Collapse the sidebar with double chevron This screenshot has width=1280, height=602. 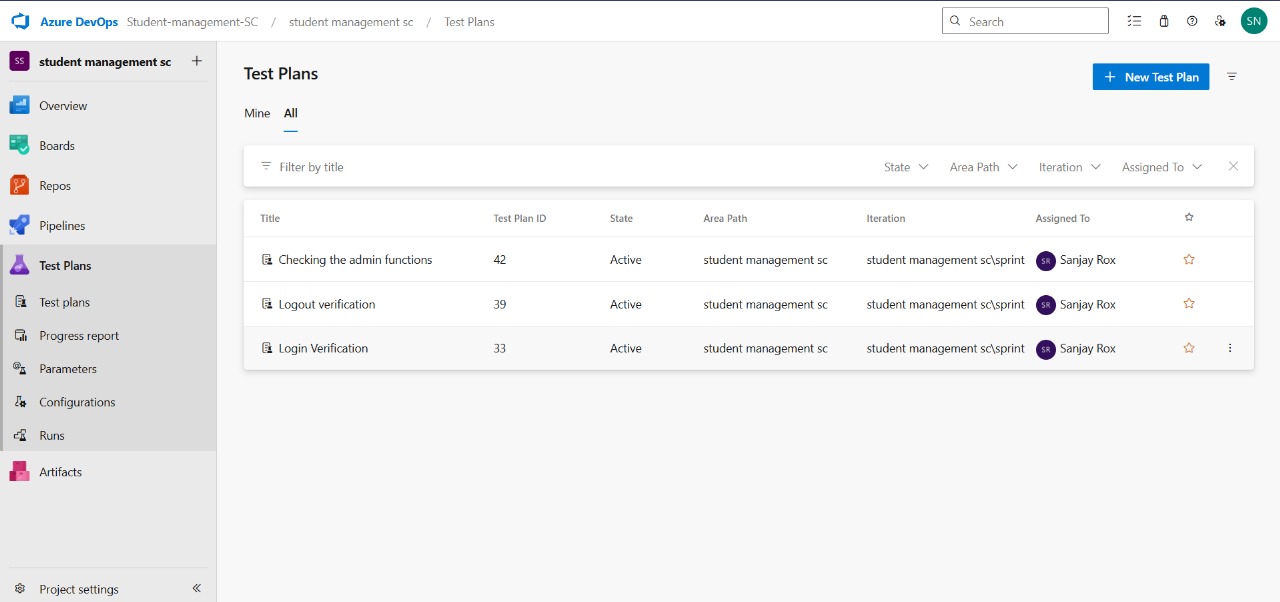point(196,589)
